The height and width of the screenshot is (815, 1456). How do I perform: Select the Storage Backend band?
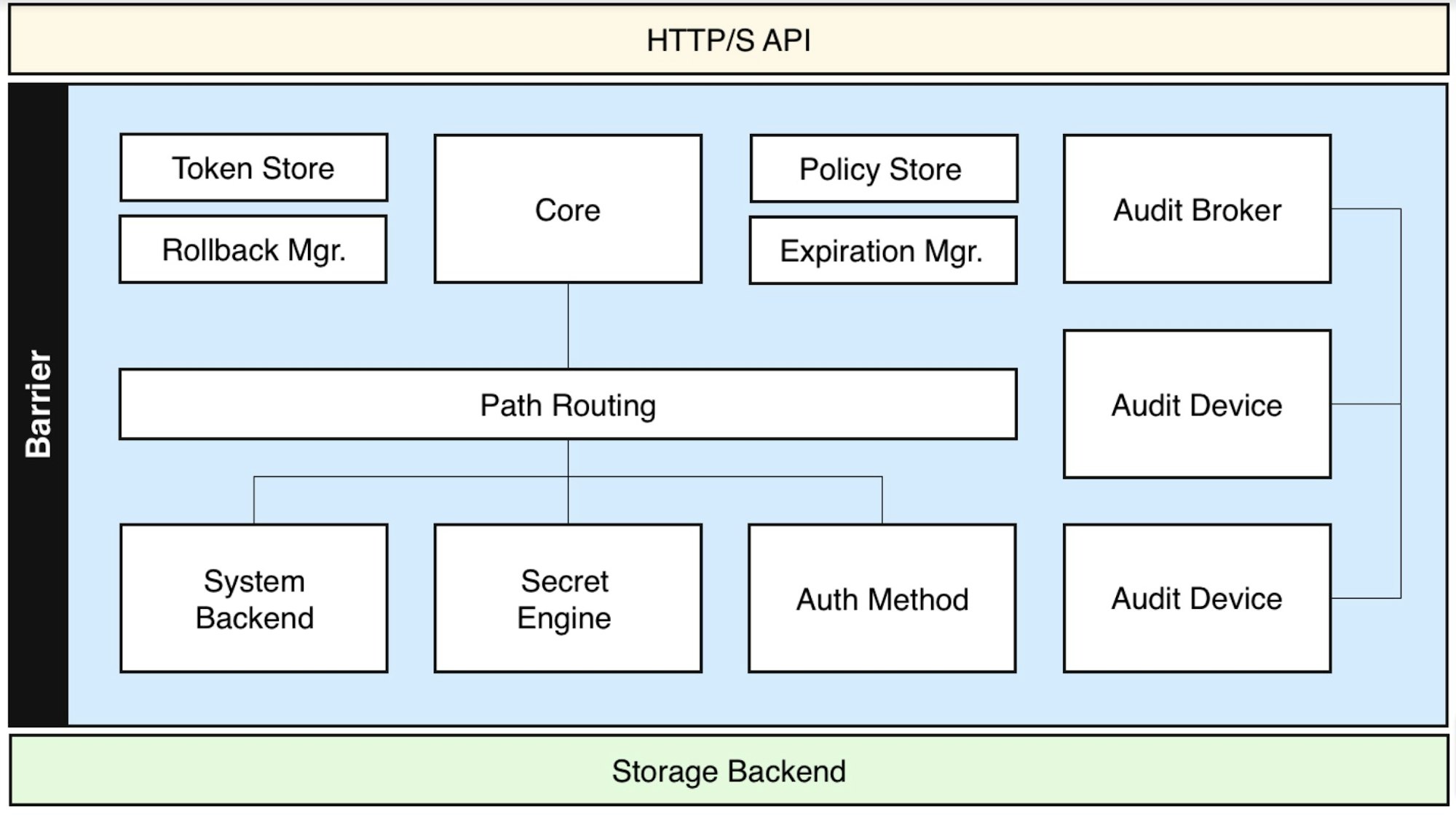[728, 768]
